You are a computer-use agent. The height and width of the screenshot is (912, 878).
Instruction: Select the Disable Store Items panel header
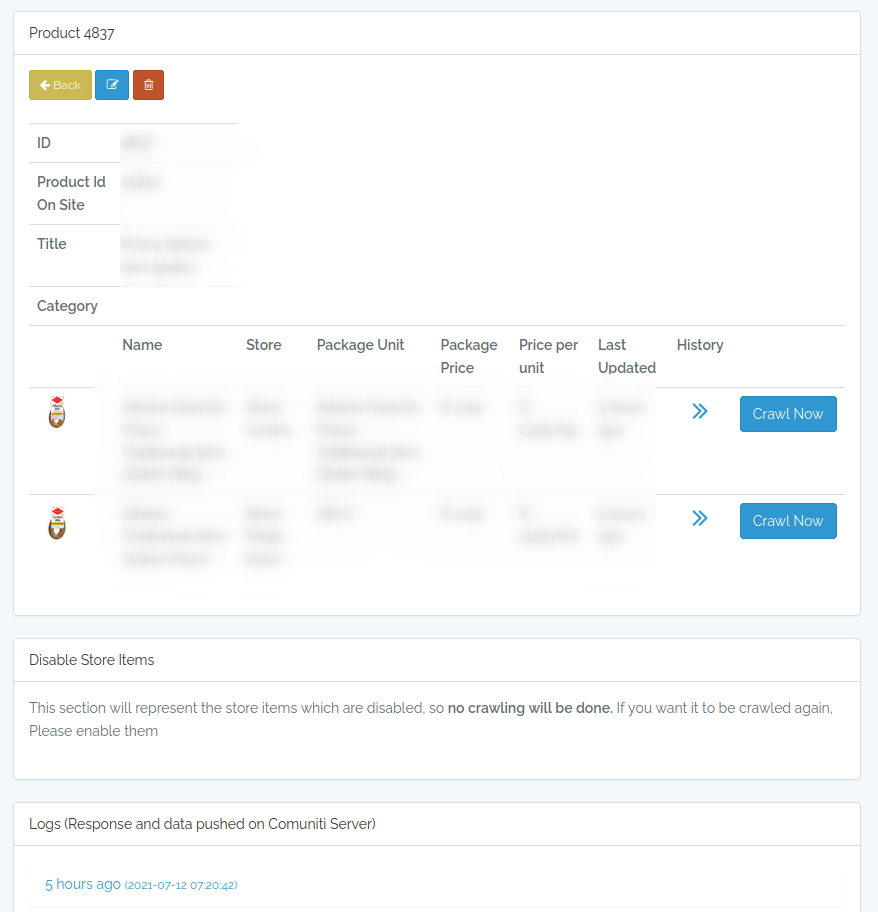92,660
